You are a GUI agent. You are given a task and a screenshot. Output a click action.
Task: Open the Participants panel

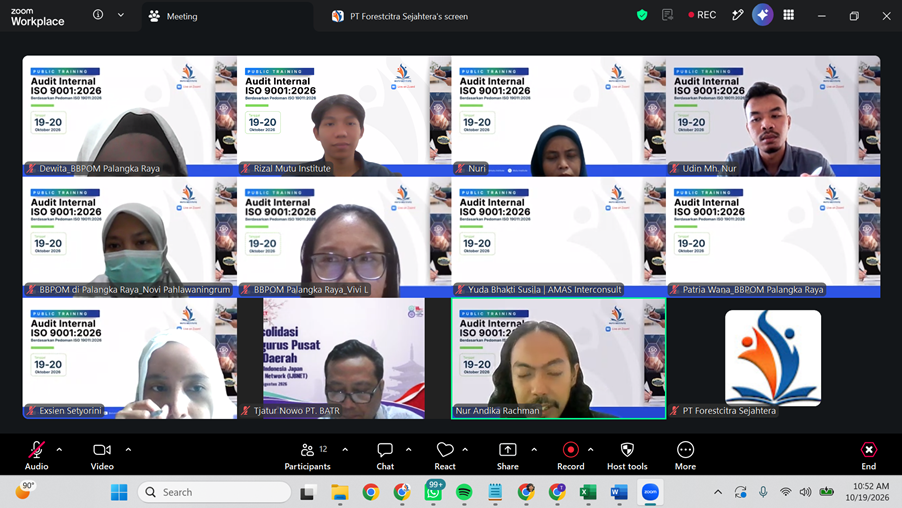[x=307, y=456]
